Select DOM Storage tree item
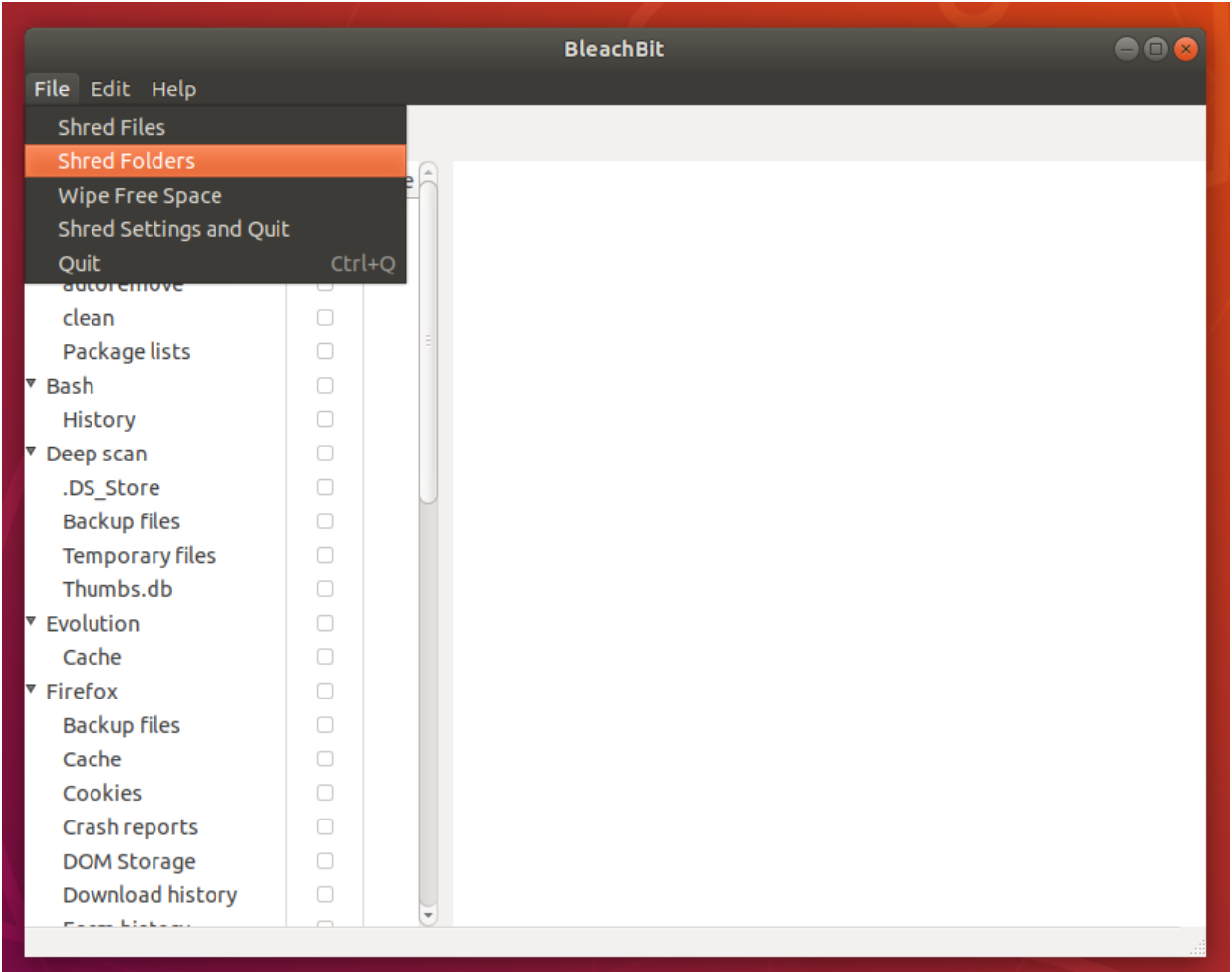Image resolution: width=1232 pixels, height=972 pixels. (129, 862)
